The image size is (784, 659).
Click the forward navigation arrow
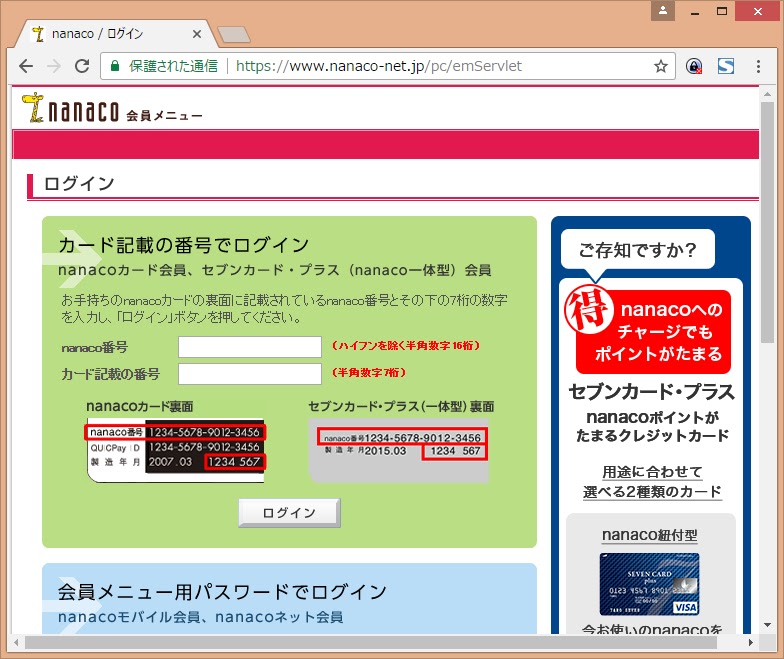(54, 66)
